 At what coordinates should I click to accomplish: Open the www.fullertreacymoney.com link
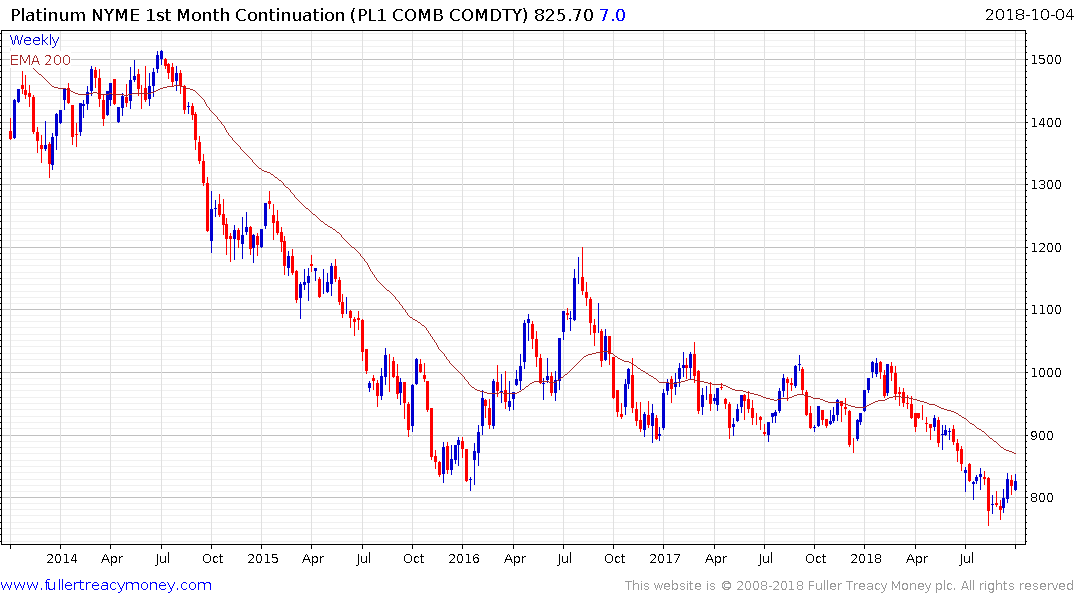tap(106, 585)
